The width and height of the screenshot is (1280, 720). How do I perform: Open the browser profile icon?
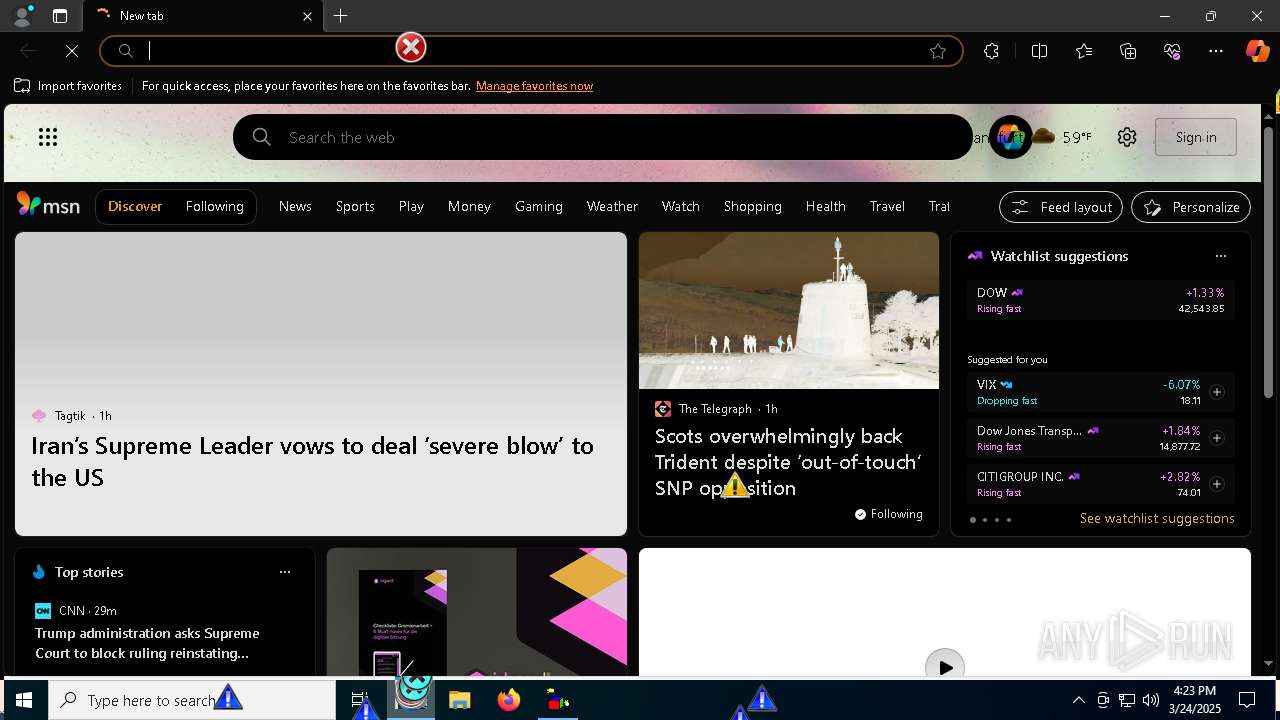(x=21, y=16)
